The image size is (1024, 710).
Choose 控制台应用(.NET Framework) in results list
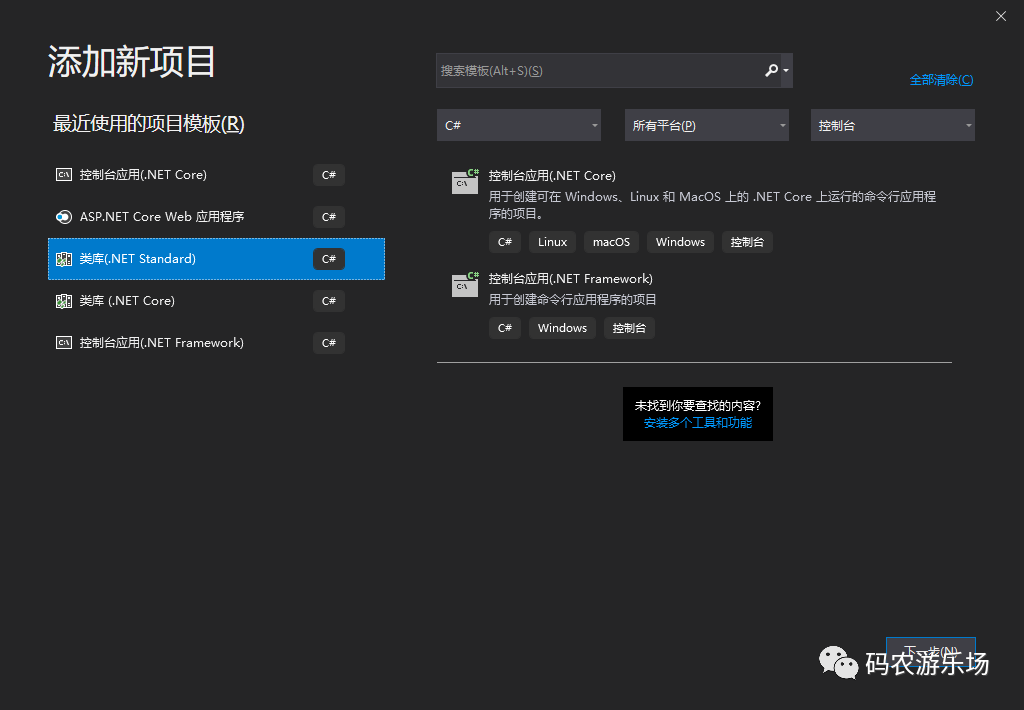coord(694,306)
